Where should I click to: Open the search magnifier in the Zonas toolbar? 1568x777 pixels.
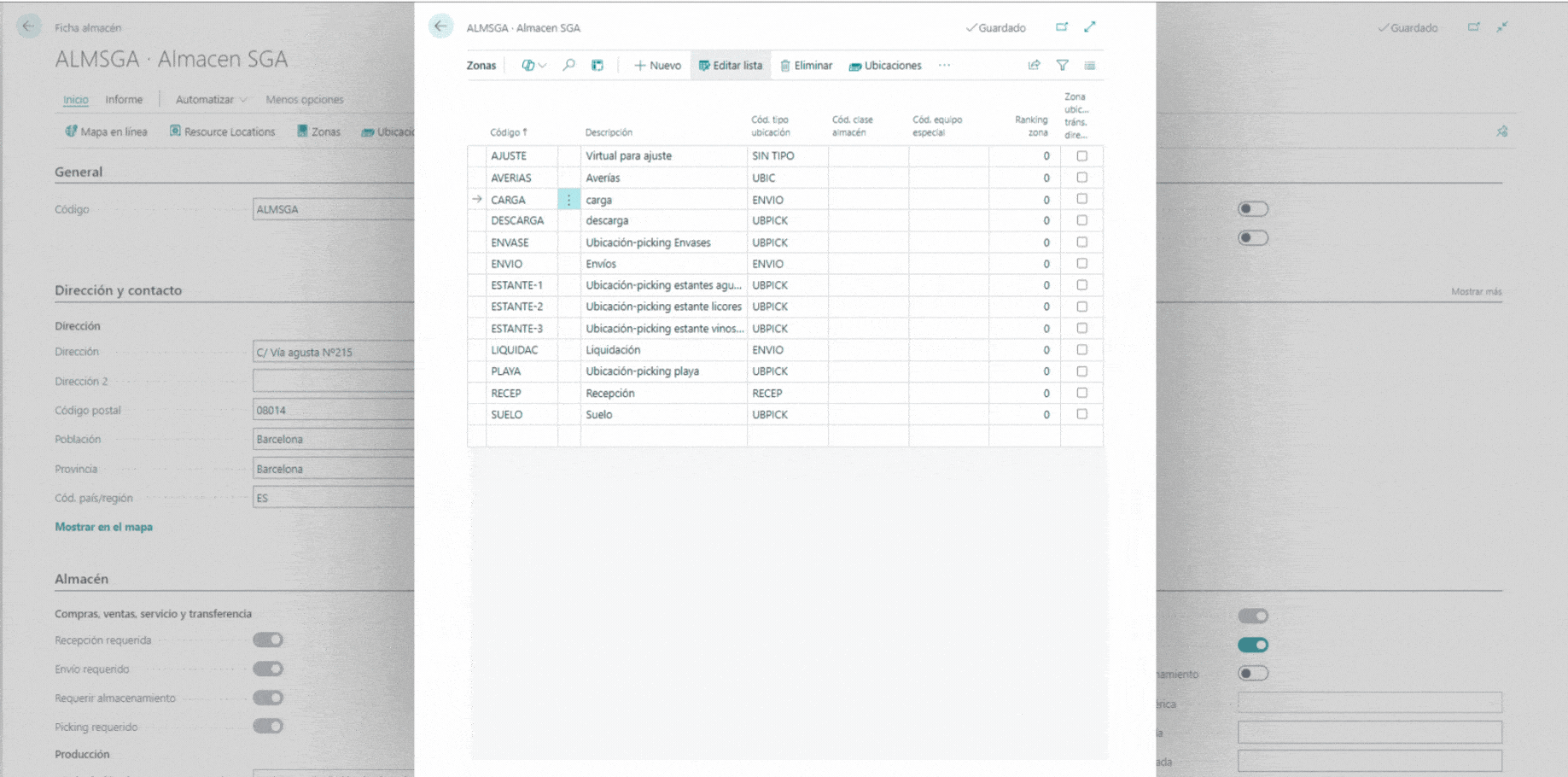[x=568, y=66]
